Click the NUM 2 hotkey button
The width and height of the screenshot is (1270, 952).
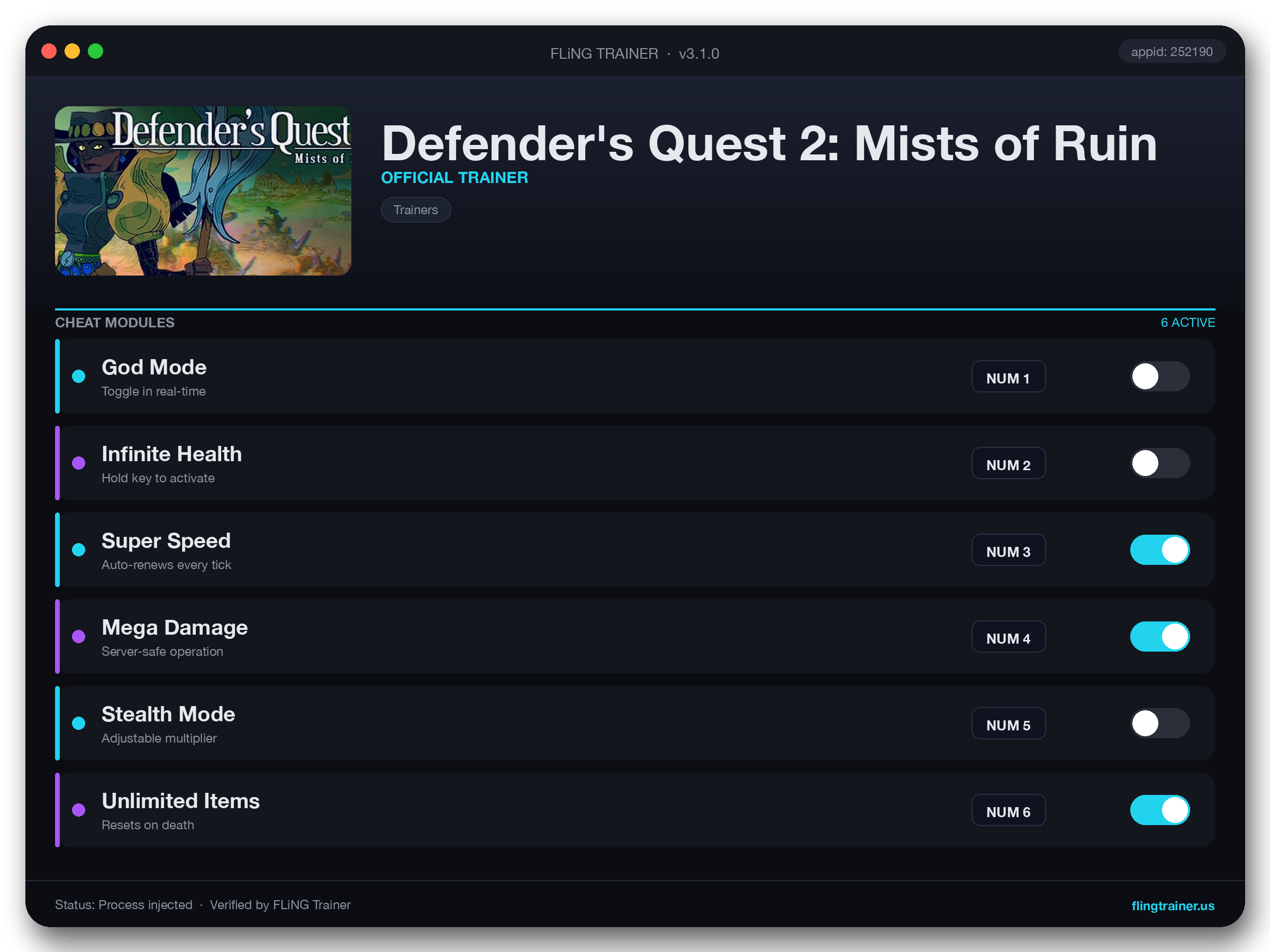(1008, 463)
